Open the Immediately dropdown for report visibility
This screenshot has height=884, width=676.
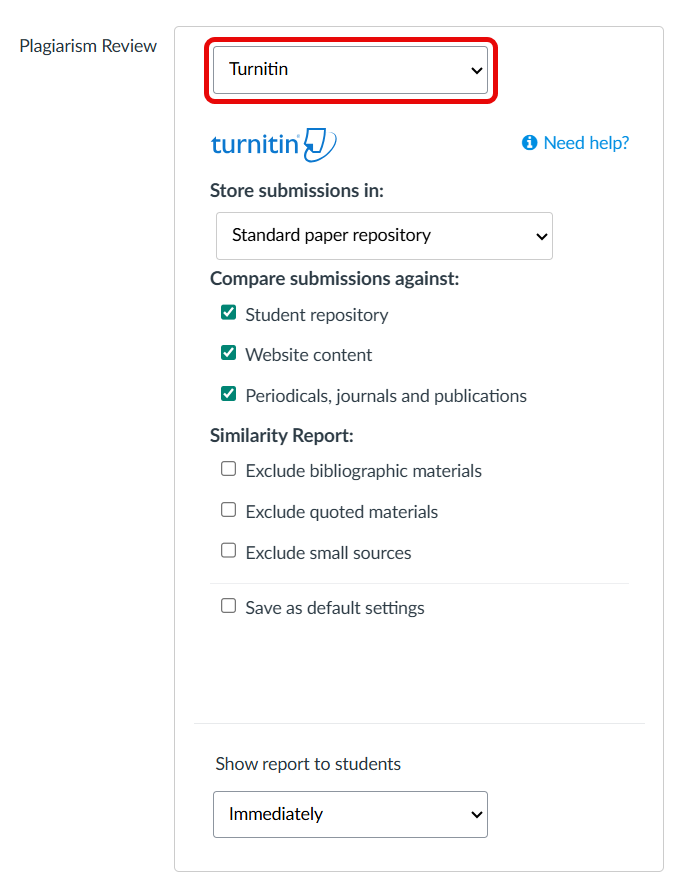(350, 814)
